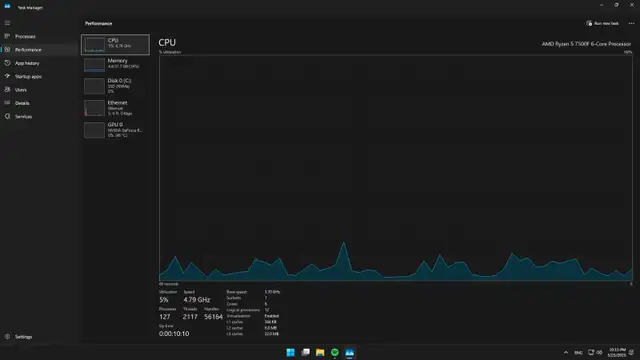Open the Processes page
This screenshot has height=360, width=640.
point(40,36)
